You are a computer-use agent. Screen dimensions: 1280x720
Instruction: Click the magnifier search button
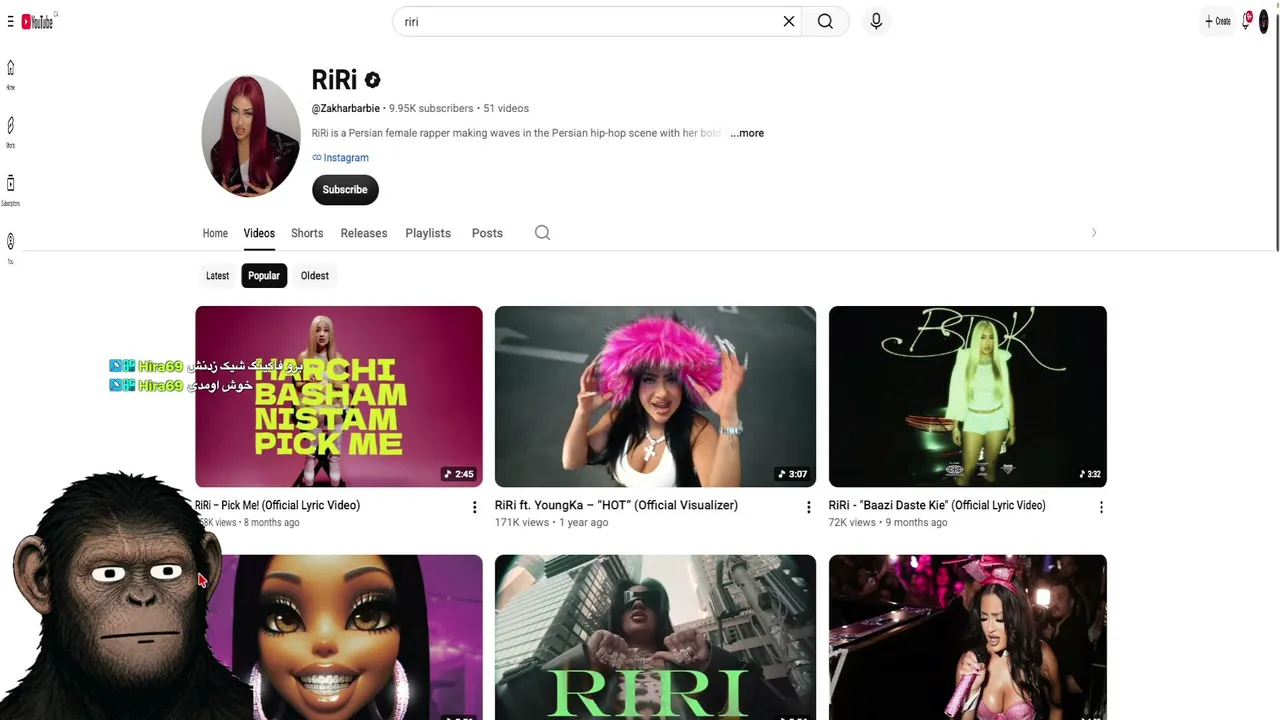tap(825, 21)
